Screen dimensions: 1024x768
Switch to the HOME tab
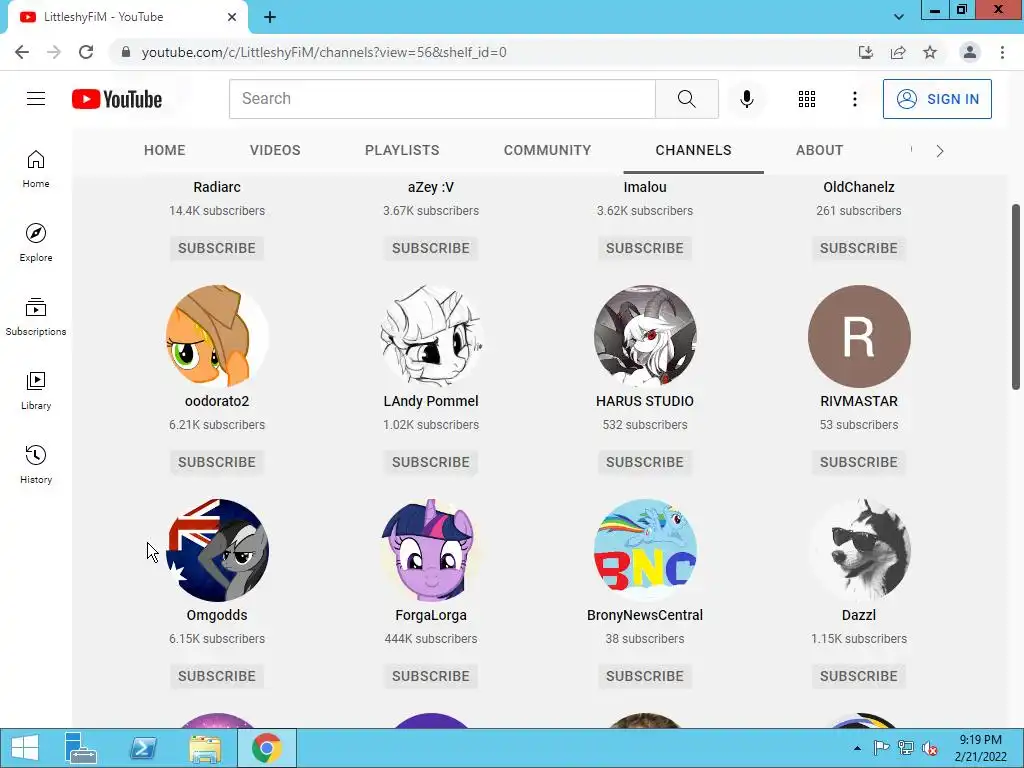point(165,150)
